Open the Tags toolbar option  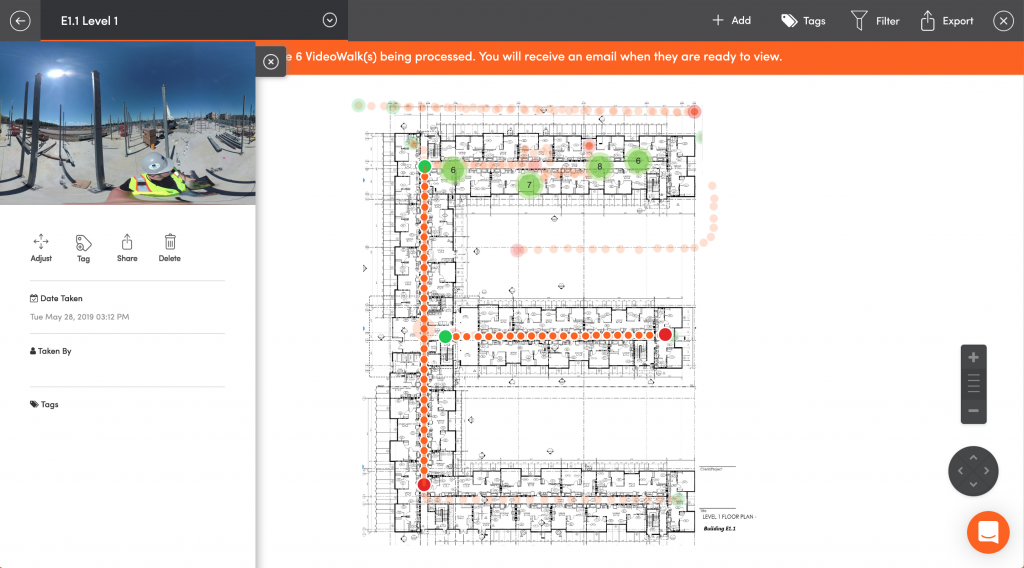(x=803, y=21)
